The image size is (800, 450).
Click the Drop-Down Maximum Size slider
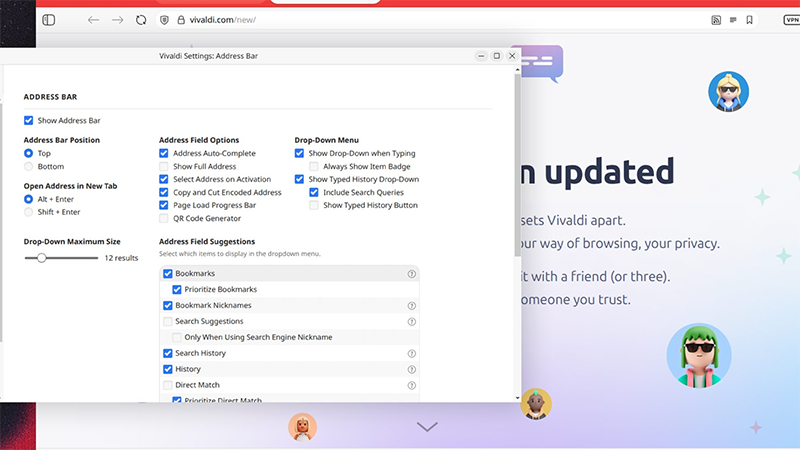(62, 257)
